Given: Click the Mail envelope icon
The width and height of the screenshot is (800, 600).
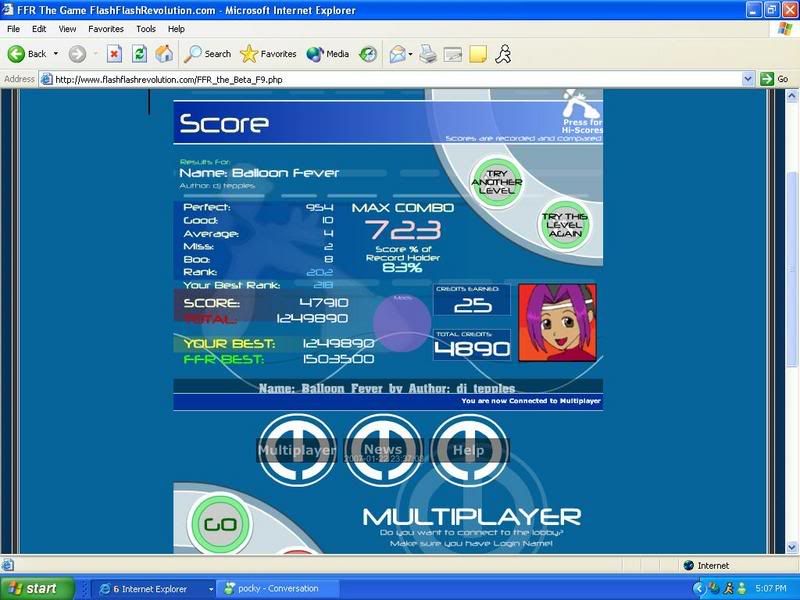Looking at the screenshot, I should tap(398, 54).
